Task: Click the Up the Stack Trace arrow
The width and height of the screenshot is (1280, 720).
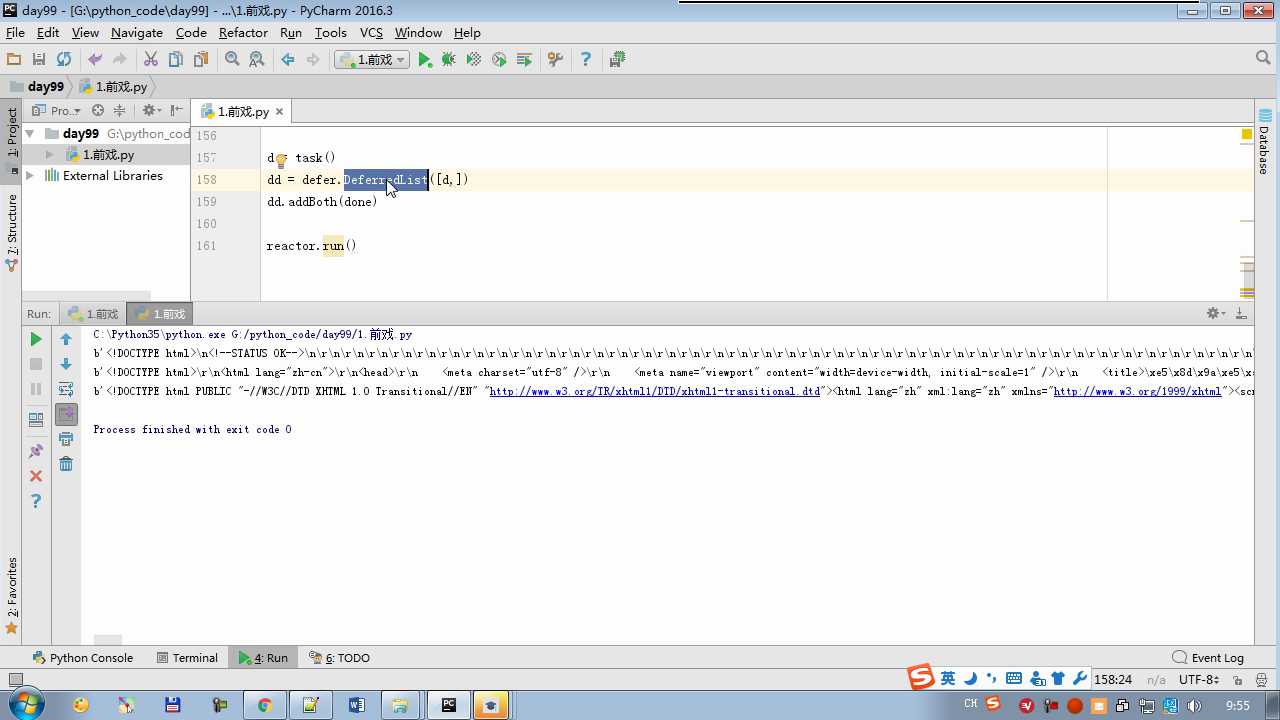Action: point(66,339)
